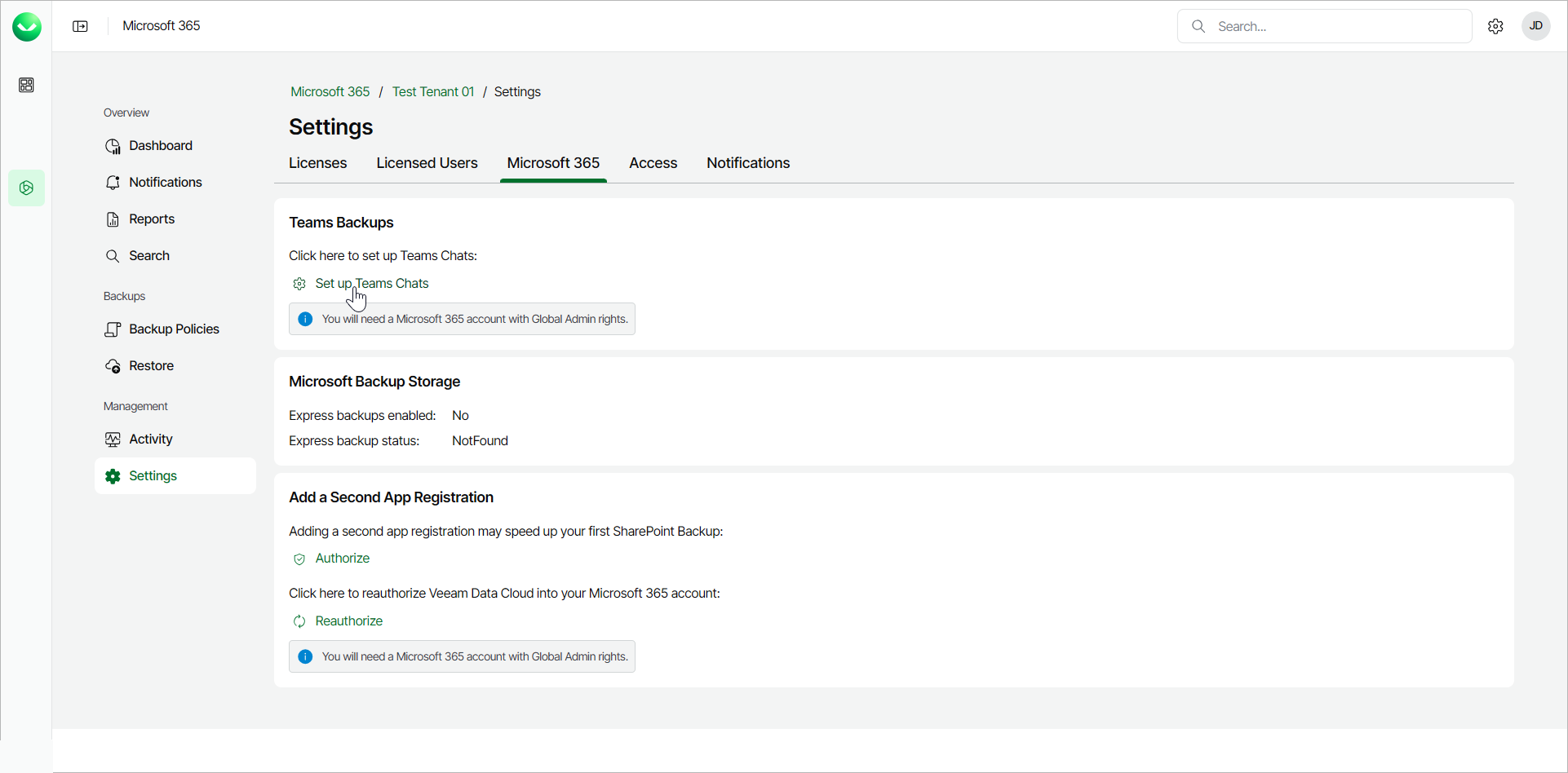The height and width of the screenshot is (773, 1568).
Task: Click the Veeam Data Cloud logo
Action: [27, 27]
